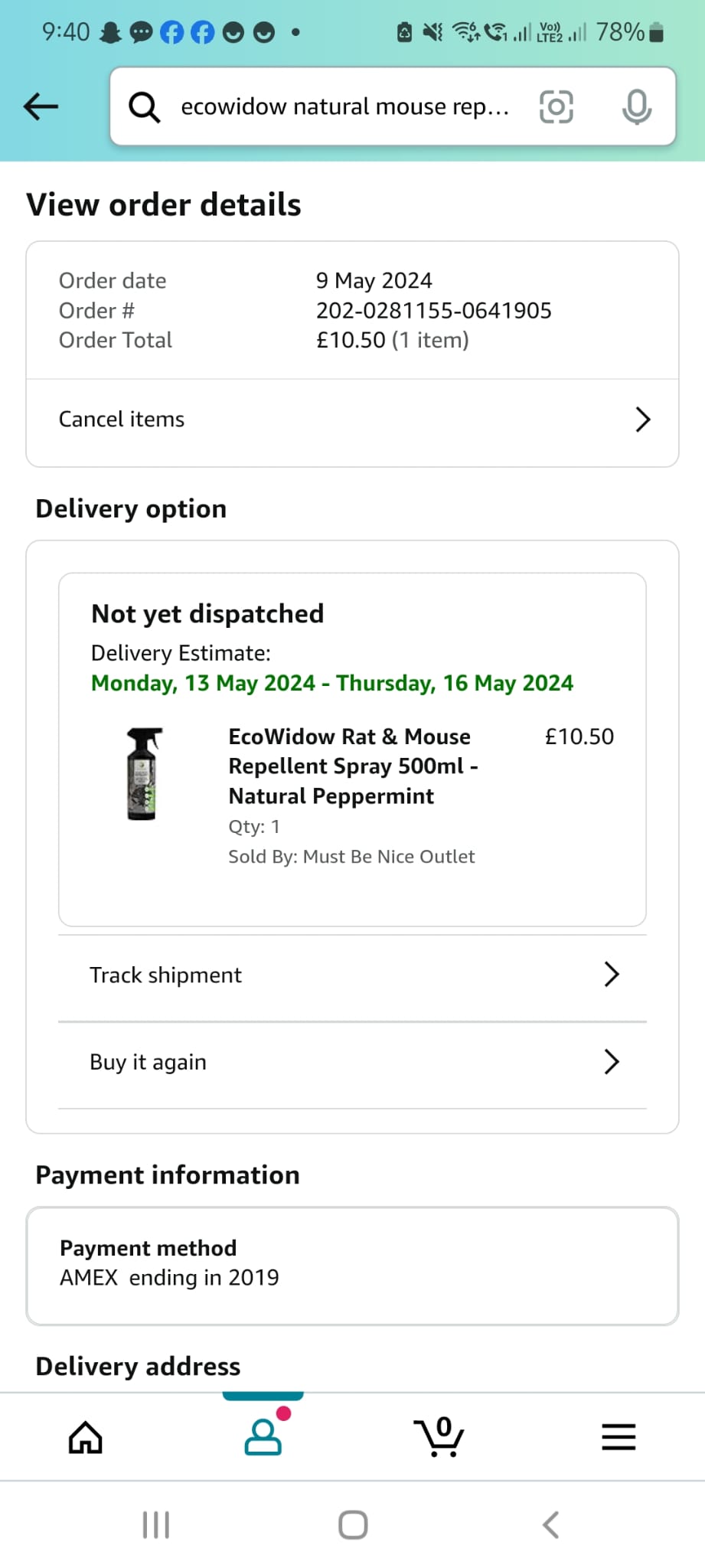This screenshot has width=705, height=1568.
Task: Open Buy it again chevron arrow
Action: point(611,1062)
